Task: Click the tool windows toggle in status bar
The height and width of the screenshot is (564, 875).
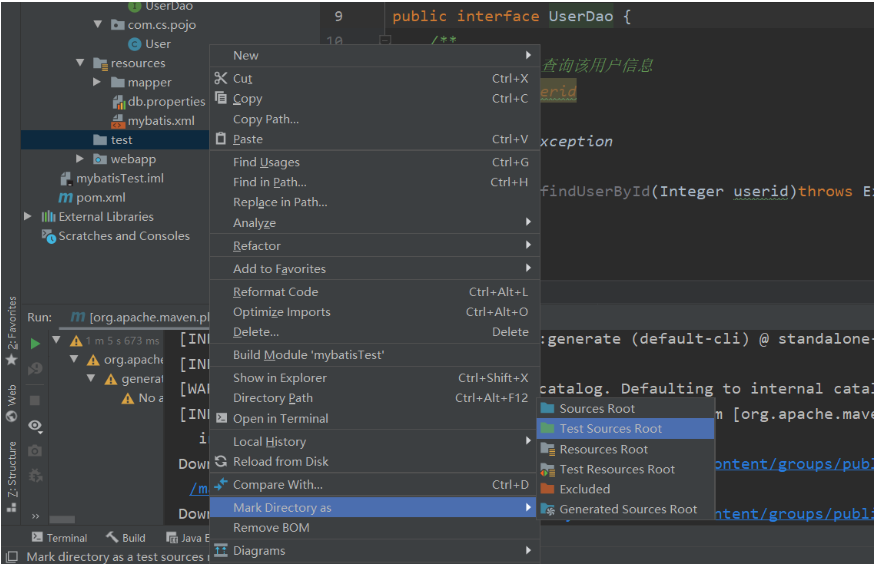Action: click(11, 556)
